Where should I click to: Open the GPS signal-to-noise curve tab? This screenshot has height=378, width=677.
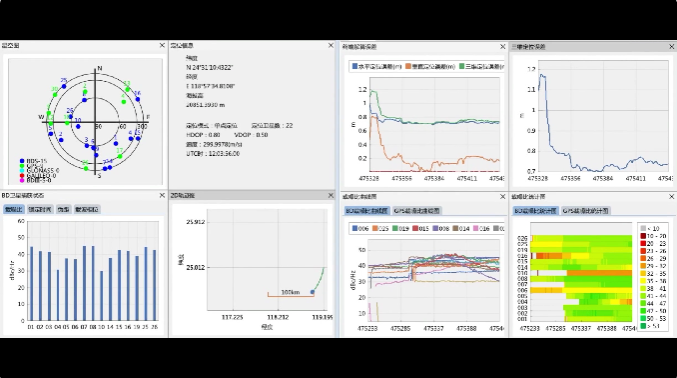(x=417, y=211)
